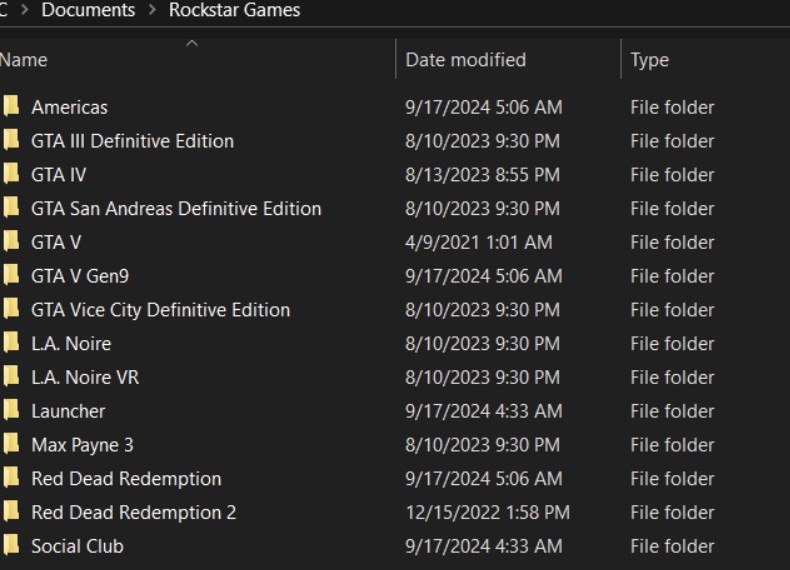The width and height of the screenshot is (790, 570).
Task: Select the Max Payne 3 folder icon
Action: [x=11, y=445]
